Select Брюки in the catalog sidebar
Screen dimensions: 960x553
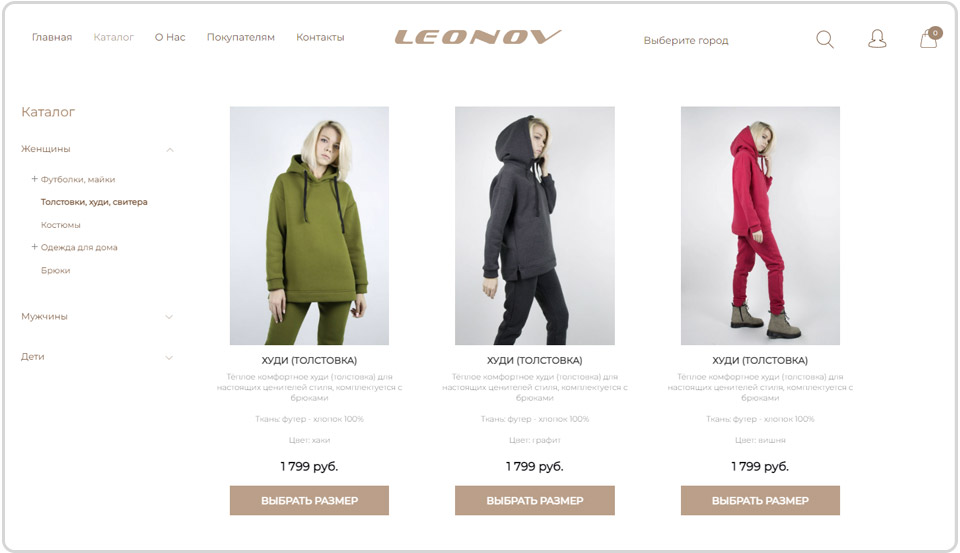tap(56, 270)
